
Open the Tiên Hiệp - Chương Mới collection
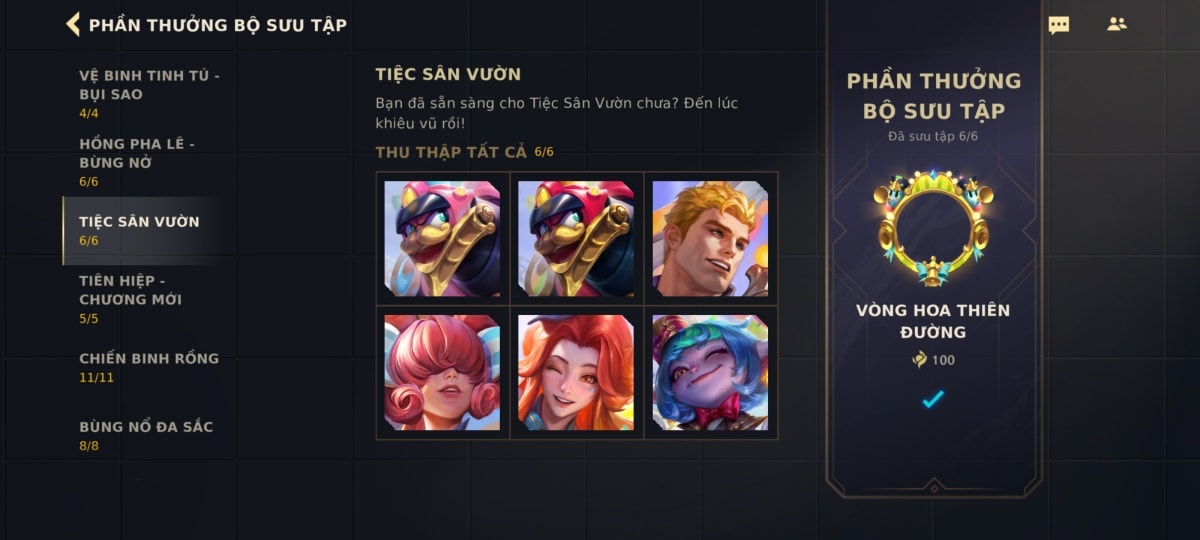(150, 299)
